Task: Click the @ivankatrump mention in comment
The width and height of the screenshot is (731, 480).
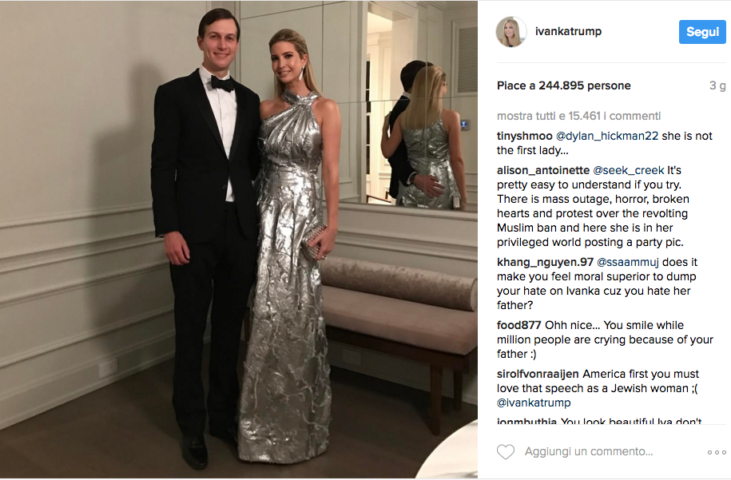Action: point(533,403)
